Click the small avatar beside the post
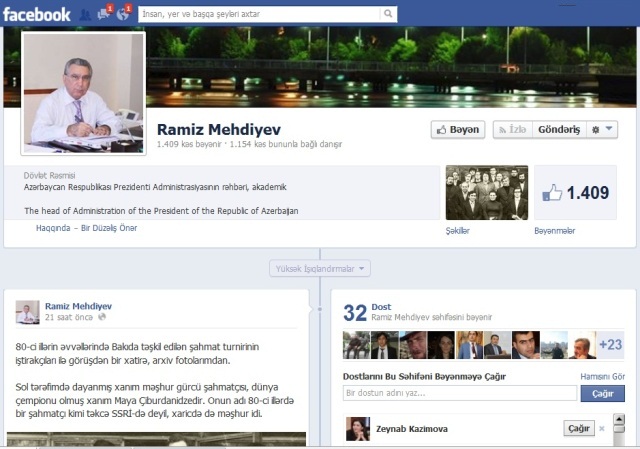This screenshot has width=640, height=449. (x=28, y=312)
